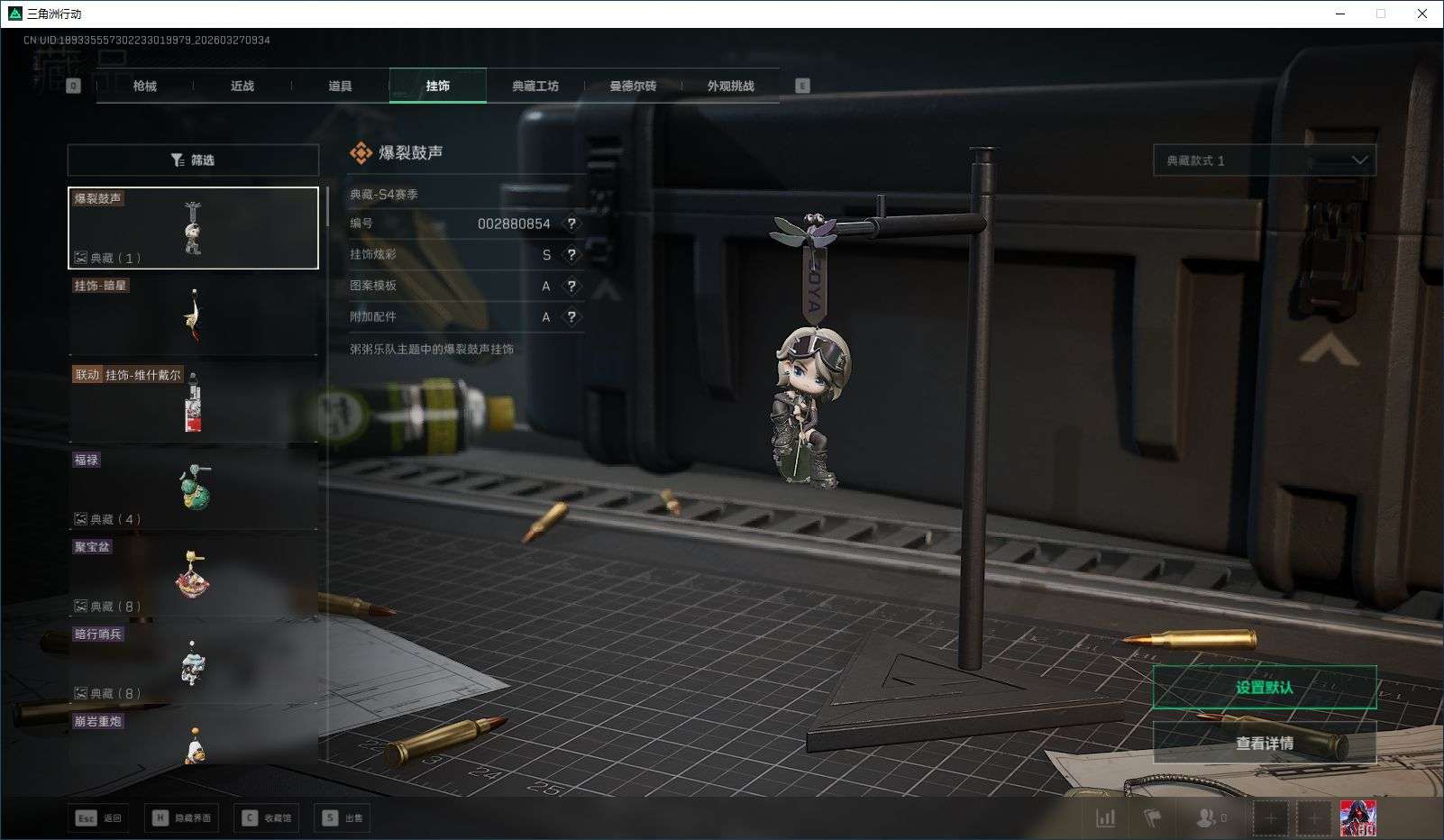
Task: Click question mark next to 编号
Action: coord(571,224)
